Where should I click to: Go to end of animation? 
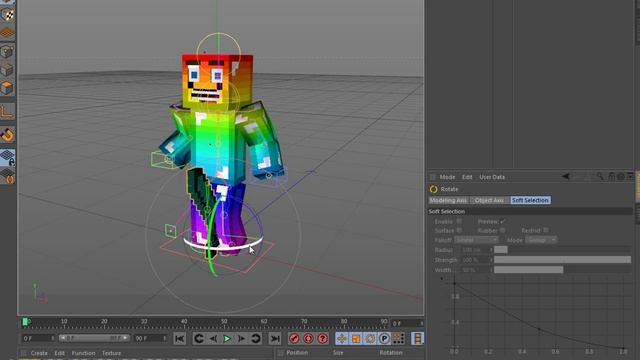pos(275,338)
